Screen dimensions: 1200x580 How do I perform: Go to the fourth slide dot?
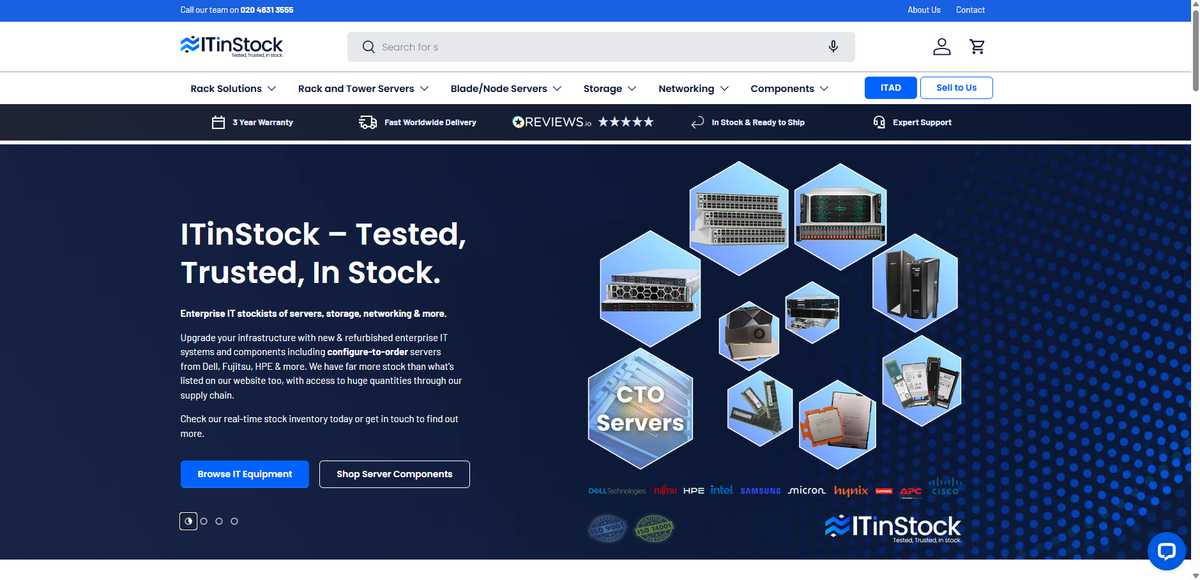[x=234, y=521]
